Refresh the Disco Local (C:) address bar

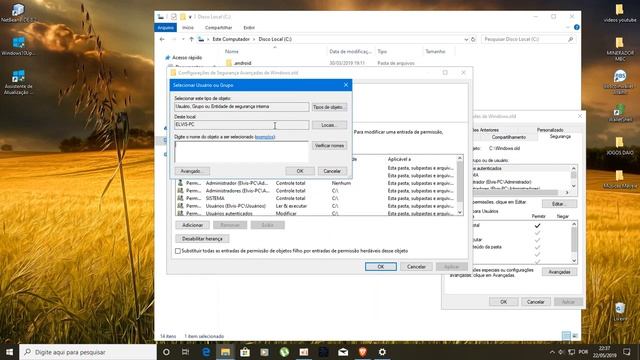click(x=473, y=39)
